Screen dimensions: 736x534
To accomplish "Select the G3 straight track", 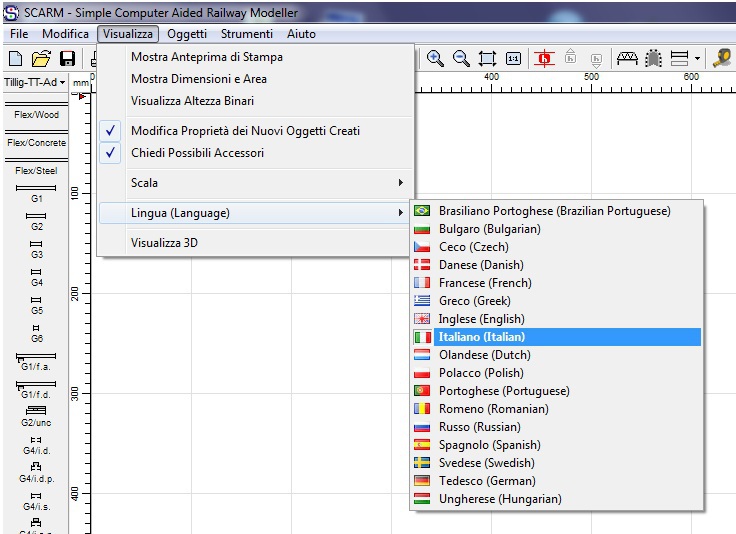I will point(36,250).
